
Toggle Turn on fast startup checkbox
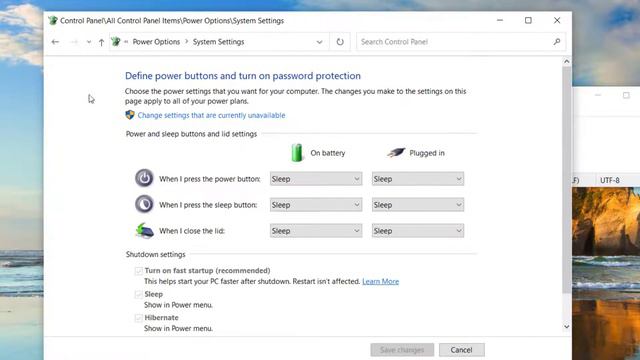click(x=139, y=271)
